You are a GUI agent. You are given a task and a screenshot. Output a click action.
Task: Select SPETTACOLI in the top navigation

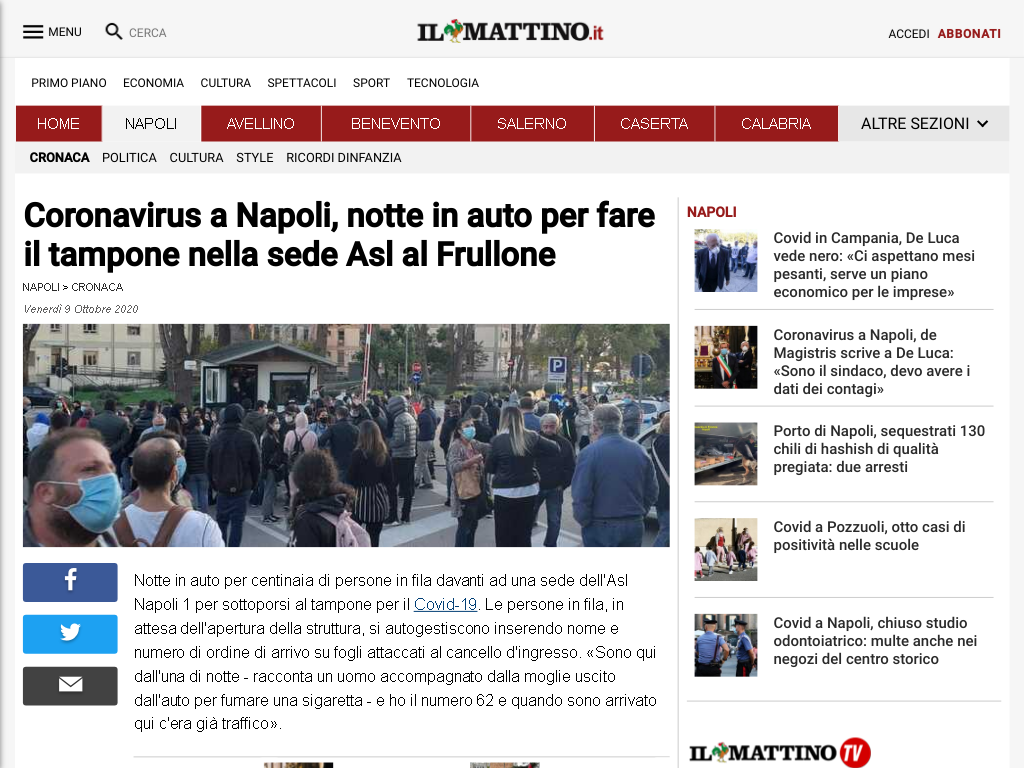tap(302, 83)
